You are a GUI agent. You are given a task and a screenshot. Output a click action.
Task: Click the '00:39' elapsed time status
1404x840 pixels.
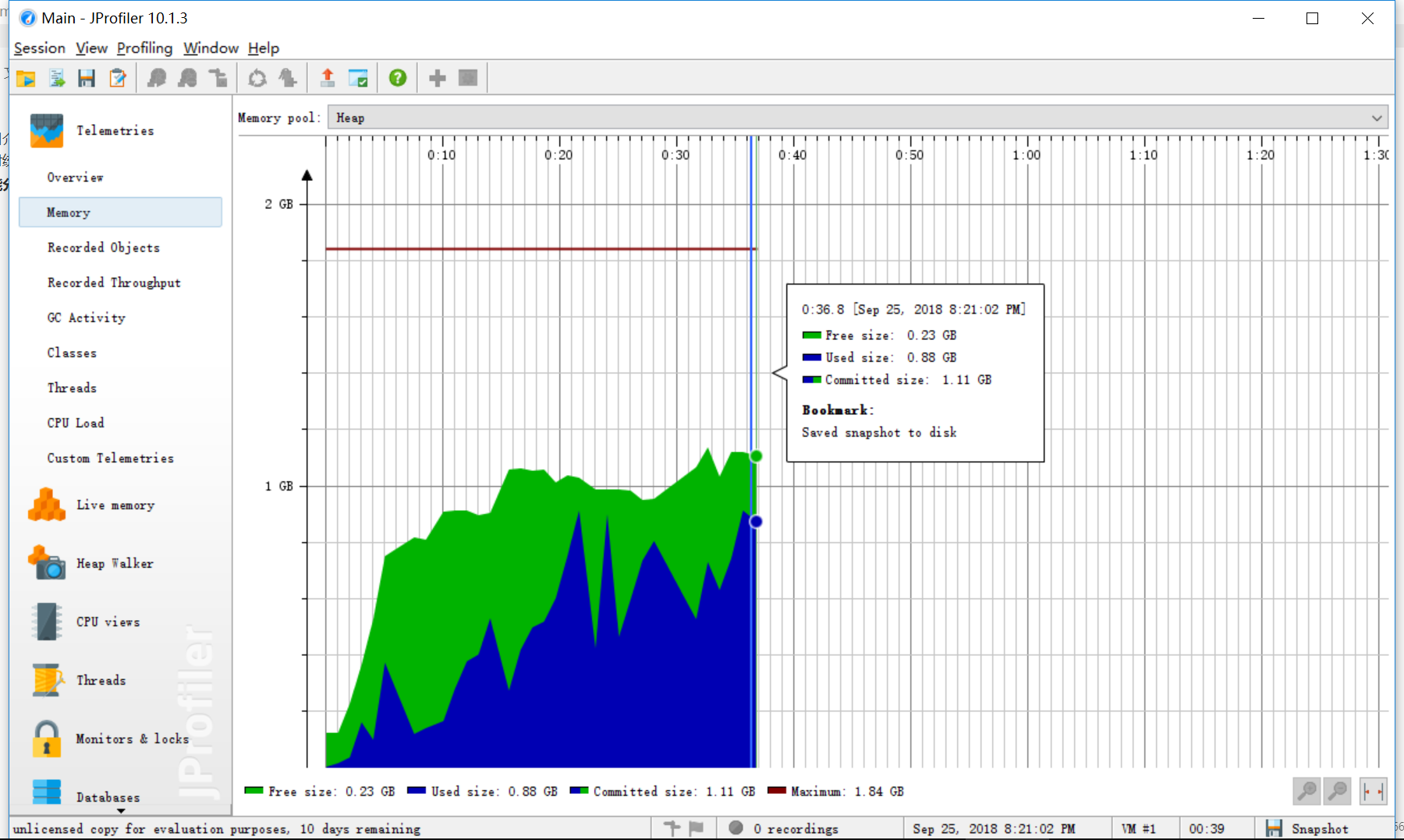tap(1207, 828)
